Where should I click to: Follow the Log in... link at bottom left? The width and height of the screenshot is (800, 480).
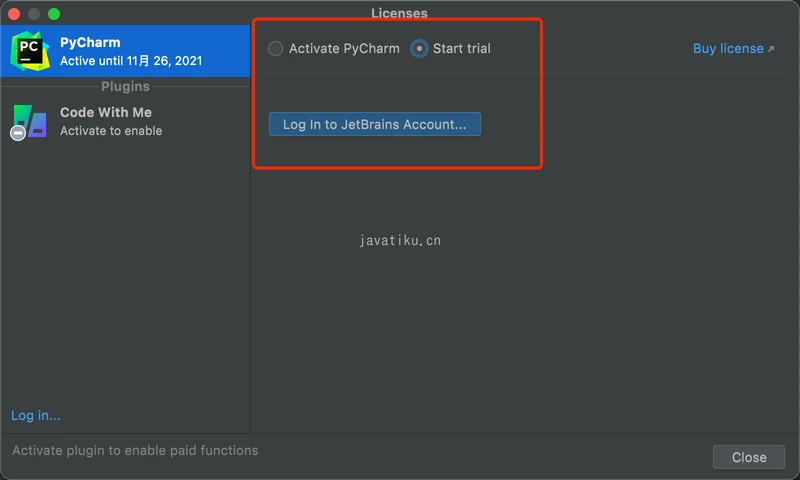click(x=36, y=415)
